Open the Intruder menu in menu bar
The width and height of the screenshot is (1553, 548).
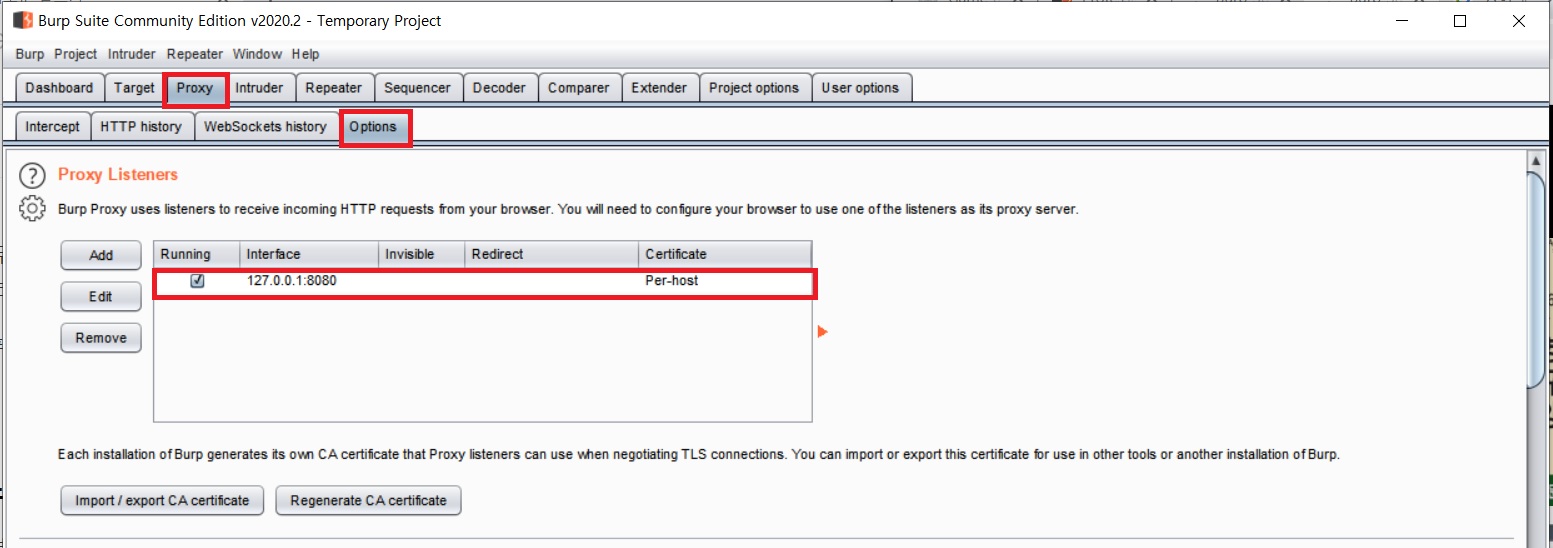[132, 54]
